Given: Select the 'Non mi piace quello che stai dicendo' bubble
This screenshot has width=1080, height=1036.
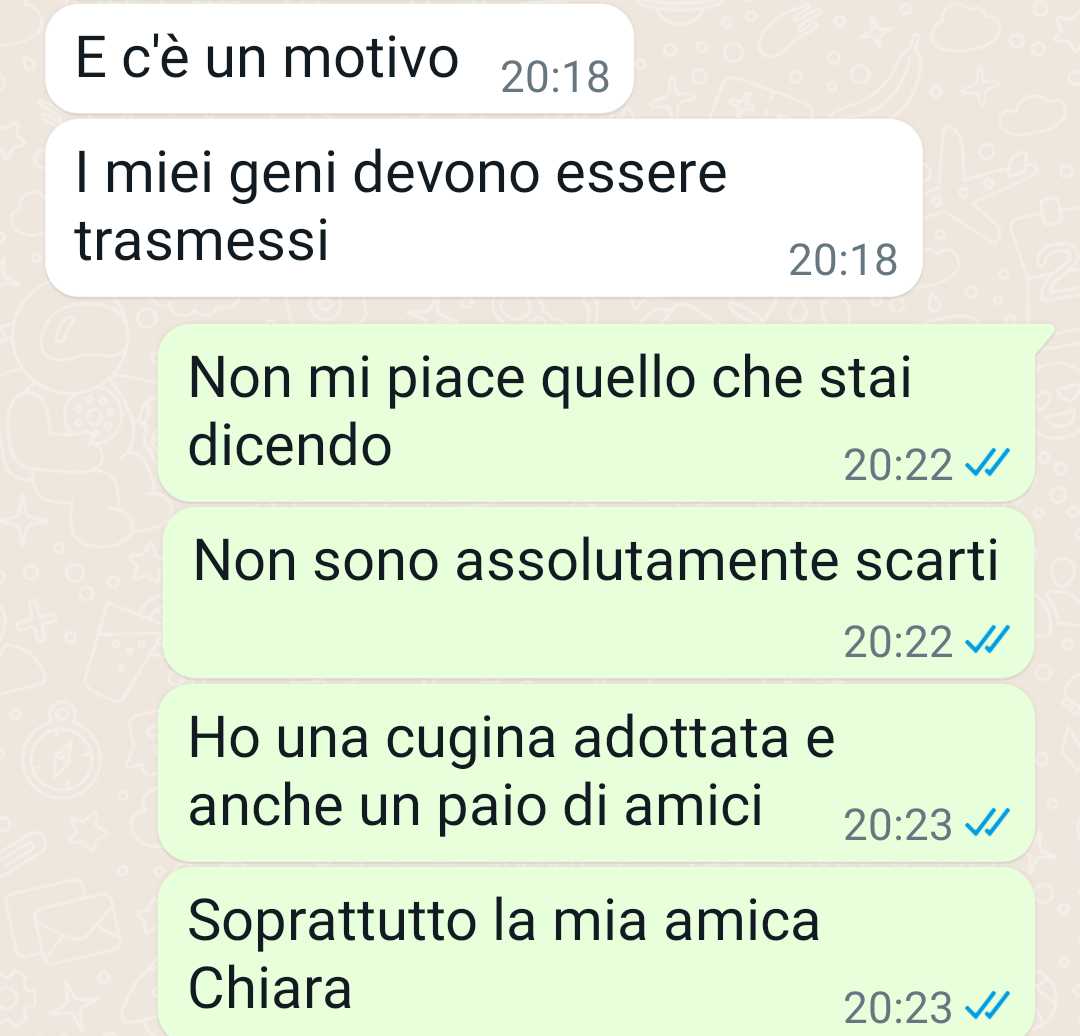Looking at the screenshot, I should pyautogui.click(x=597, y=412).
